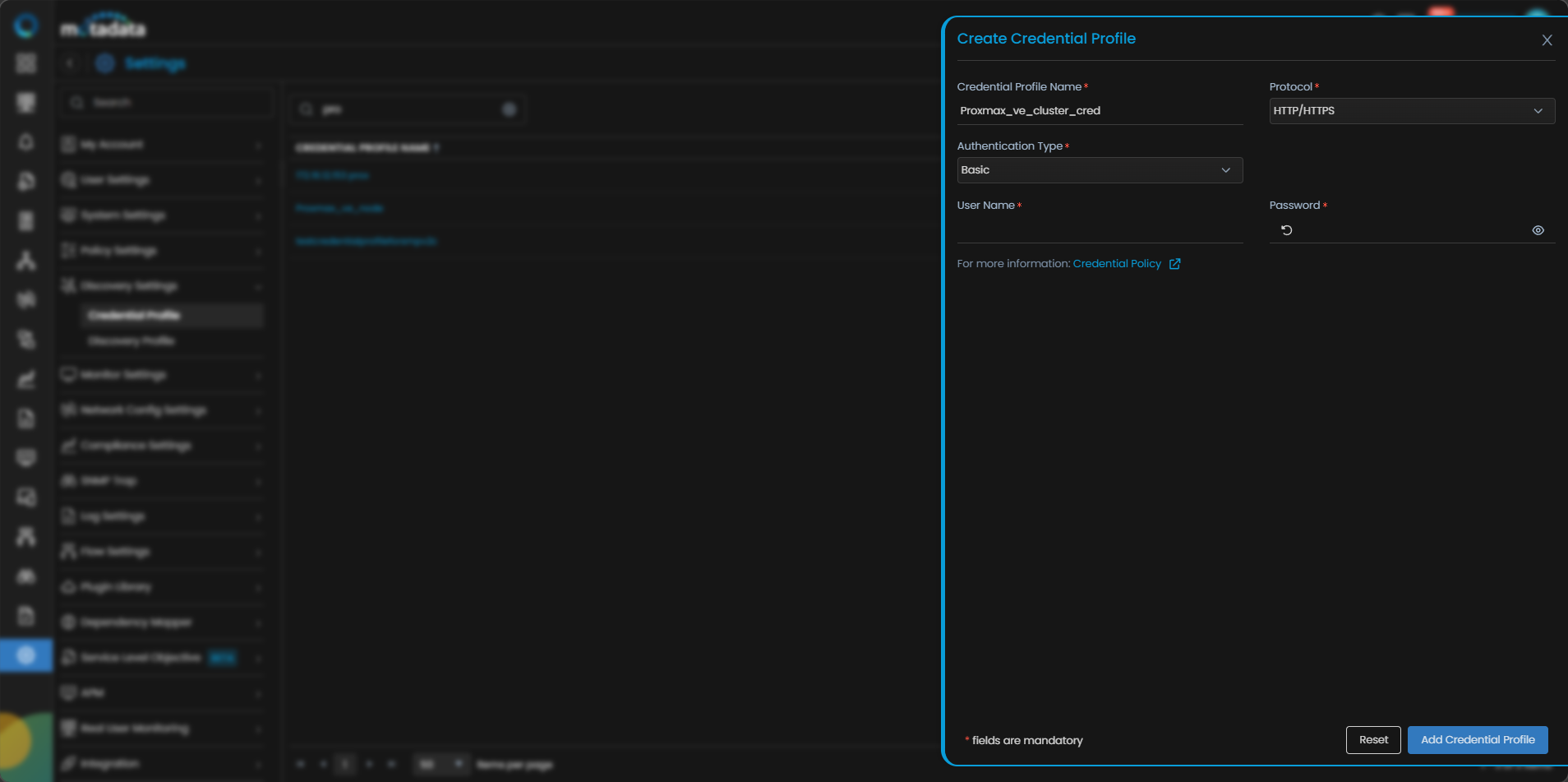
Task: Open the Protocol dropdown showing HTTP/HTTPS
Action: 1411,111
